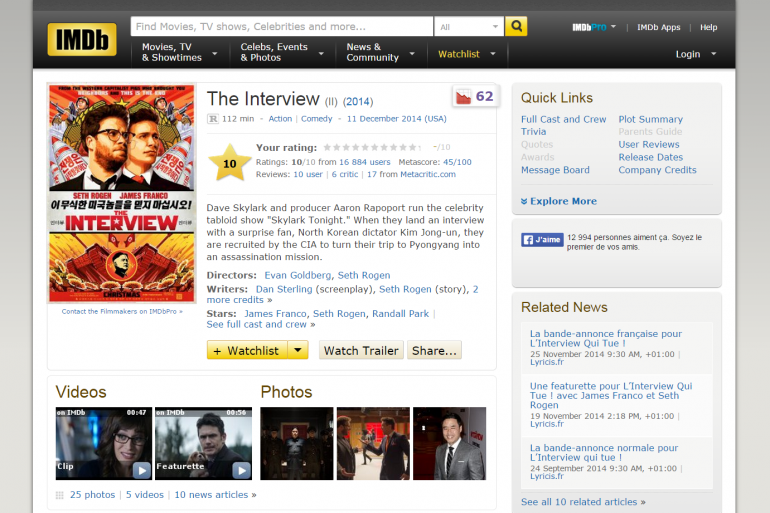Screen dimensions: 770x513
Task: Open news 'La bande-annonce française pour L'Interview Qui Tue'
Action: tap(605, 338)
